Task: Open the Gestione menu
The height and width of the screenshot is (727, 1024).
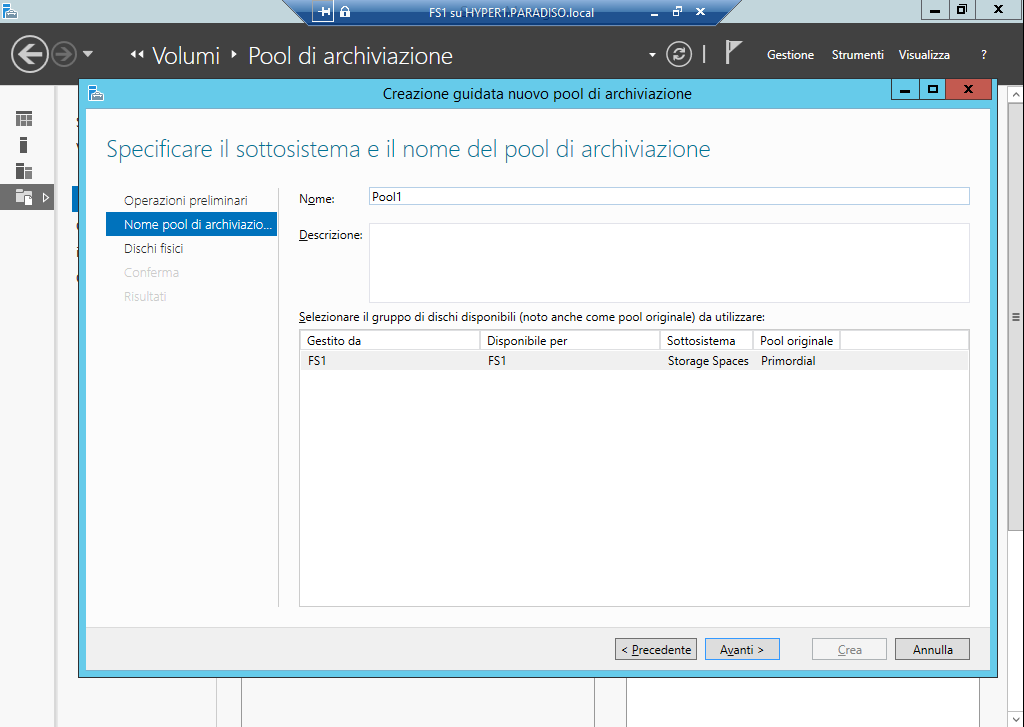Action: 790,55
